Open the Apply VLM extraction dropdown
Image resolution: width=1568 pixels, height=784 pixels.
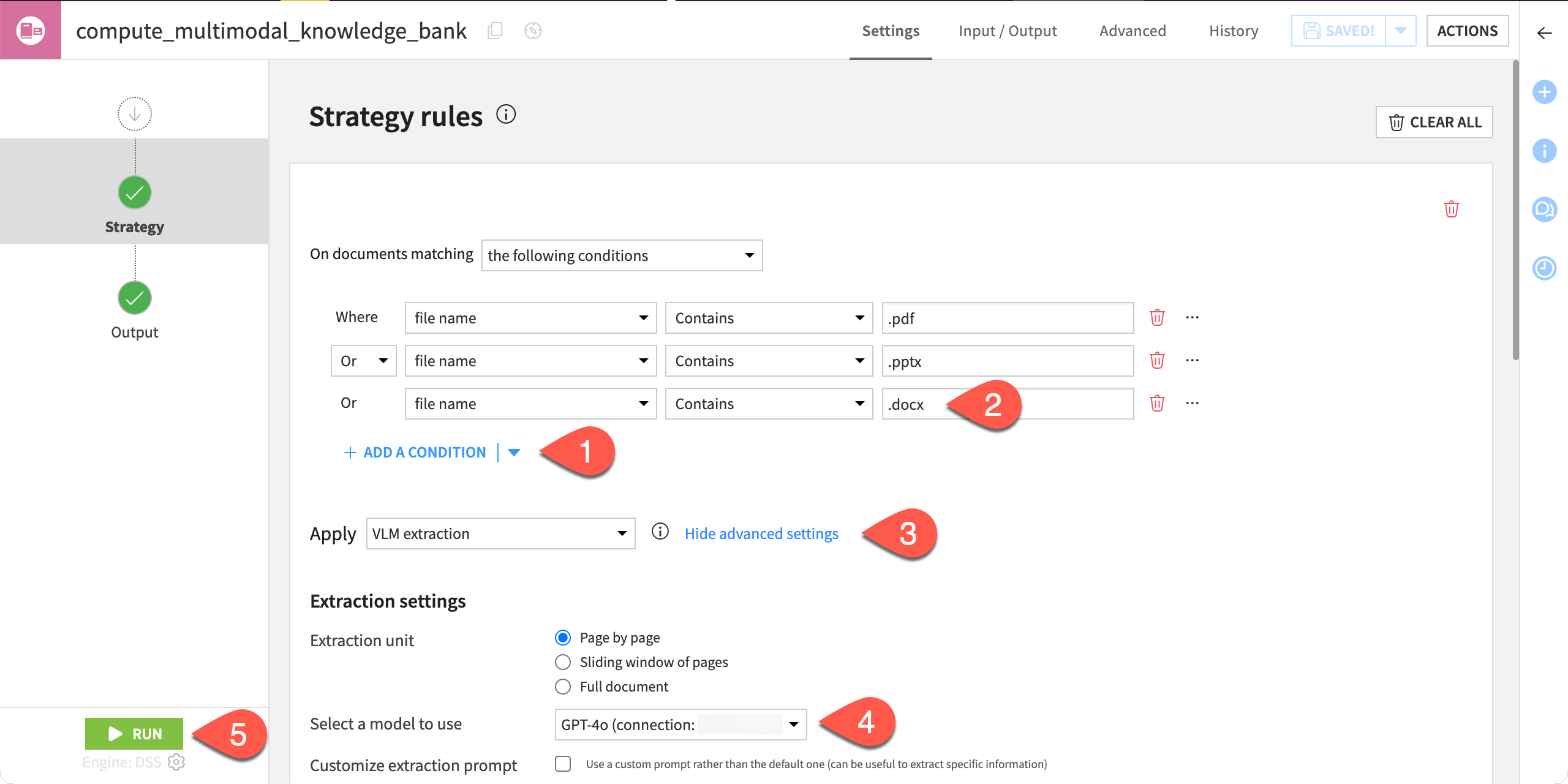point(500,533)
